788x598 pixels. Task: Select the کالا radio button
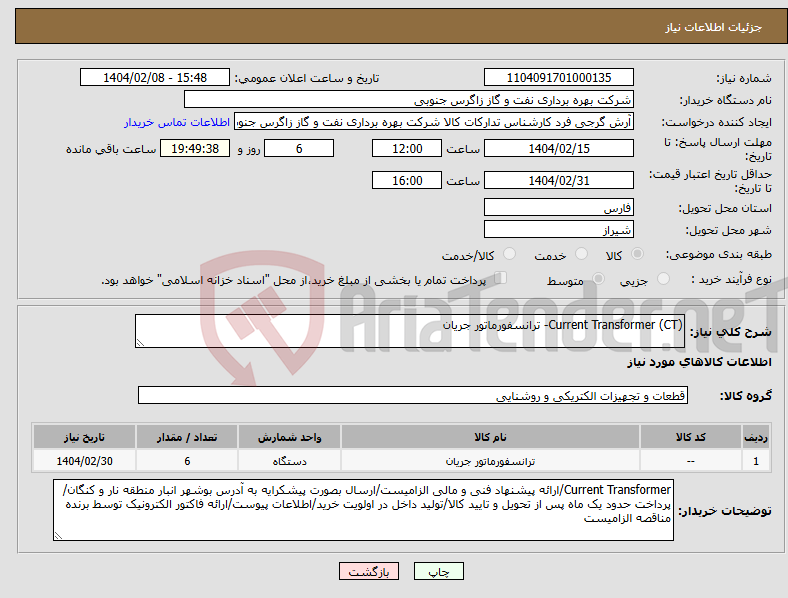[x=637, y=254]
